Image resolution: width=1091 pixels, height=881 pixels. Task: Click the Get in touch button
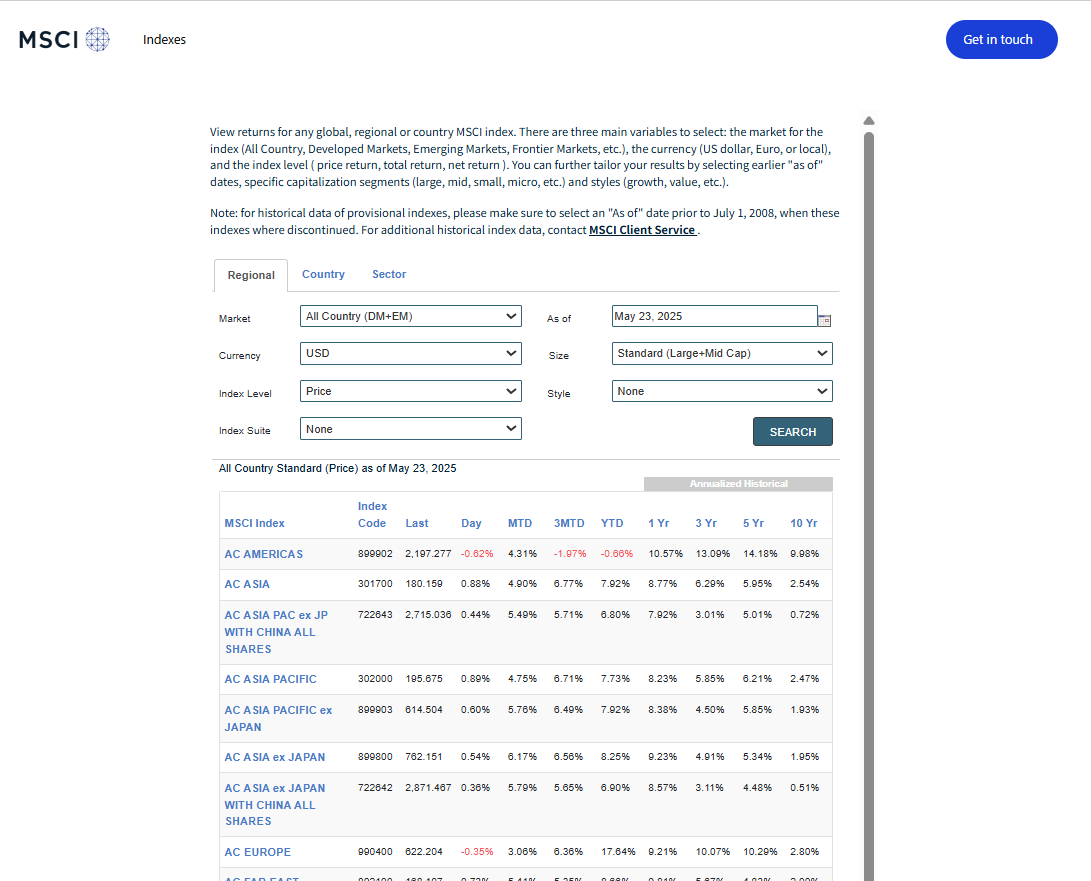point(1001,40)
